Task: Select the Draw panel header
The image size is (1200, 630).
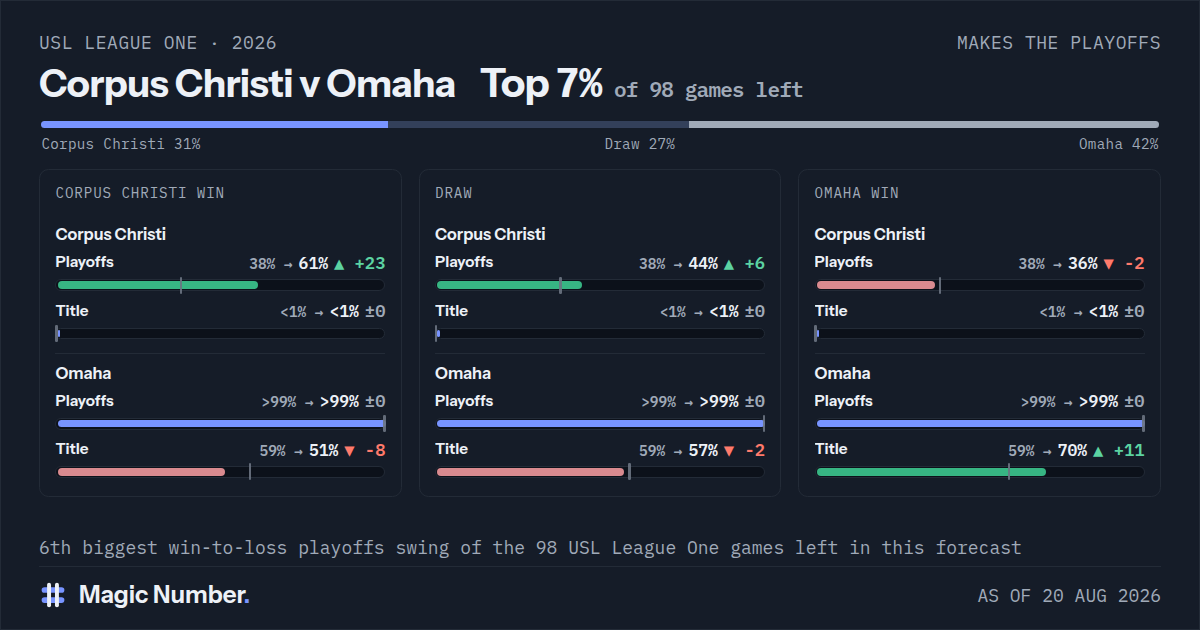Action: point(454,193)
